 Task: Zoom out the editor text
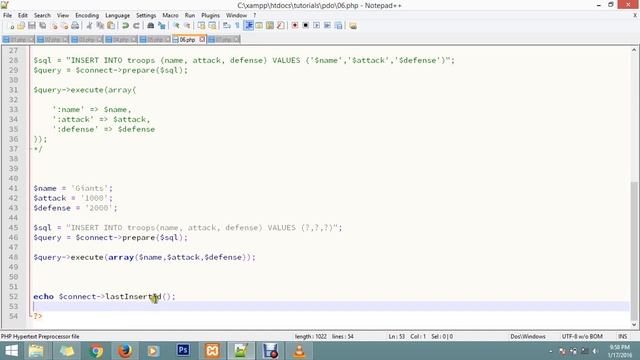point(187,26)
